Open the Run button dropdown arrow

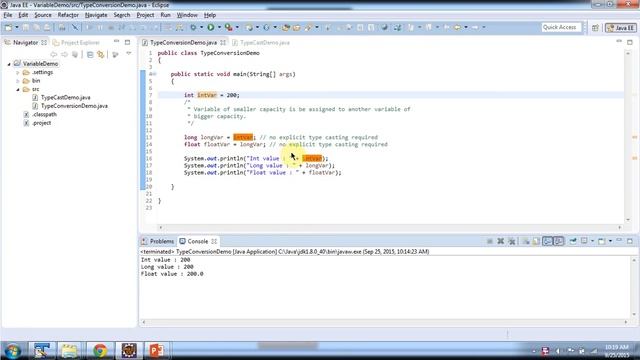coord(219,27)
